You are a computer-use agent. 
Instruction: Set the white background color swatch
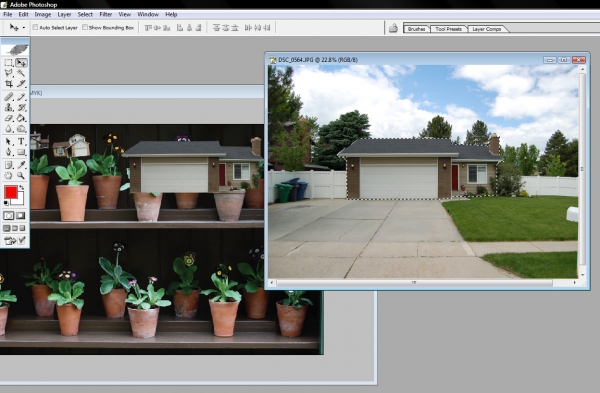[x=20, y=200]
